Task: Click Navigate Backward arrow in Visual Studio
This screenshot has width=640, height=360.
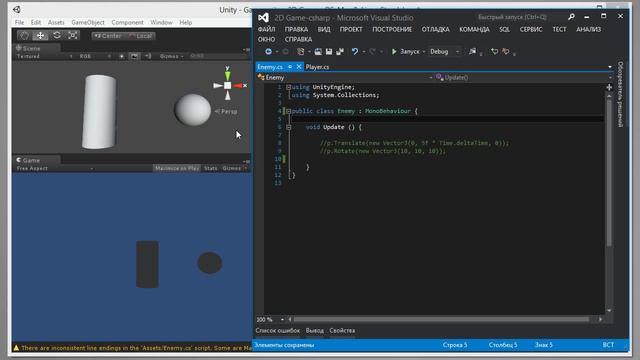Action: 268,51
